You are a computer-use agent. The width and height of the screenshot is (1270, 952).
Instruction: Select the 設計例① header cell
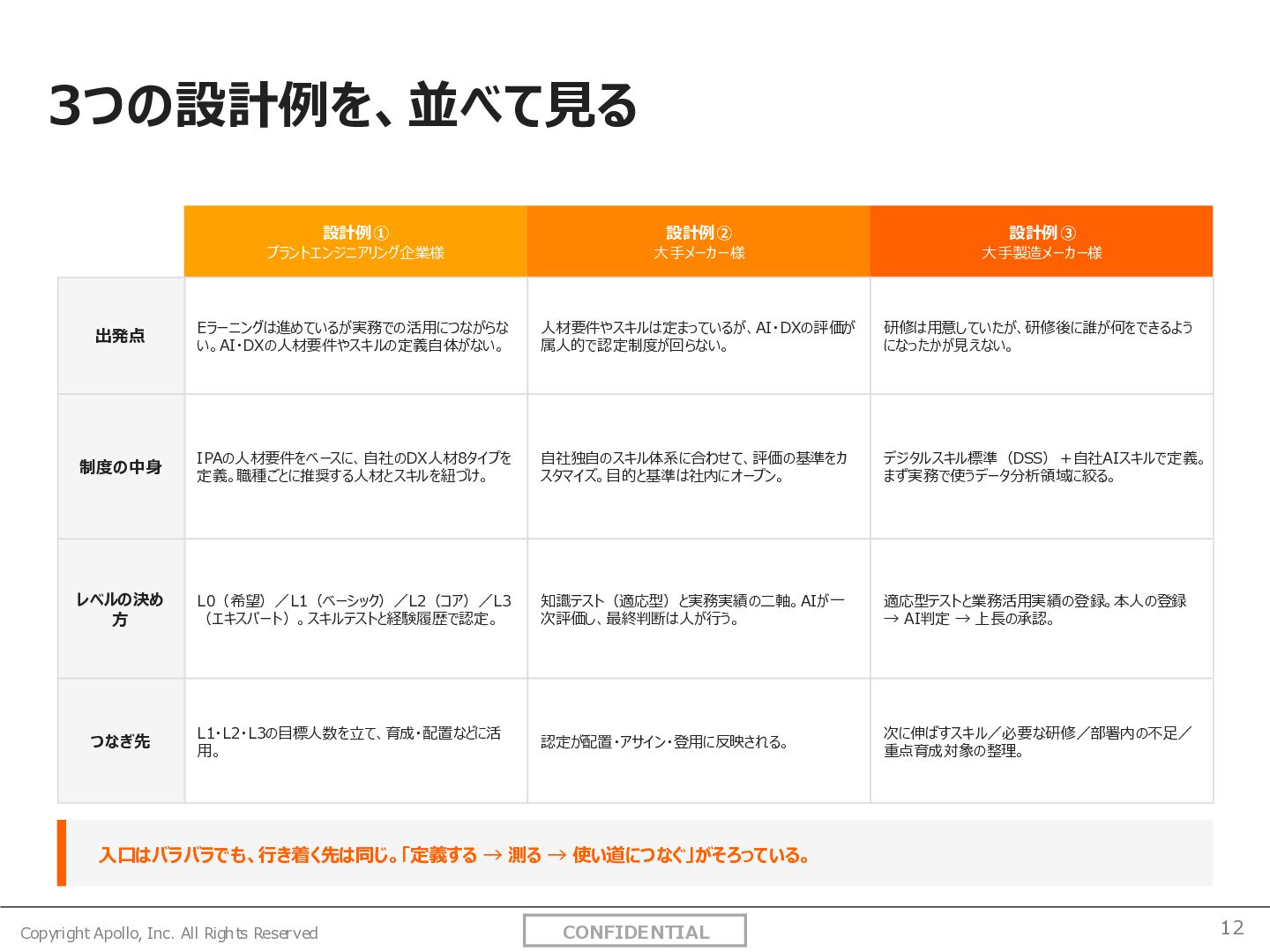click(355, 242)
